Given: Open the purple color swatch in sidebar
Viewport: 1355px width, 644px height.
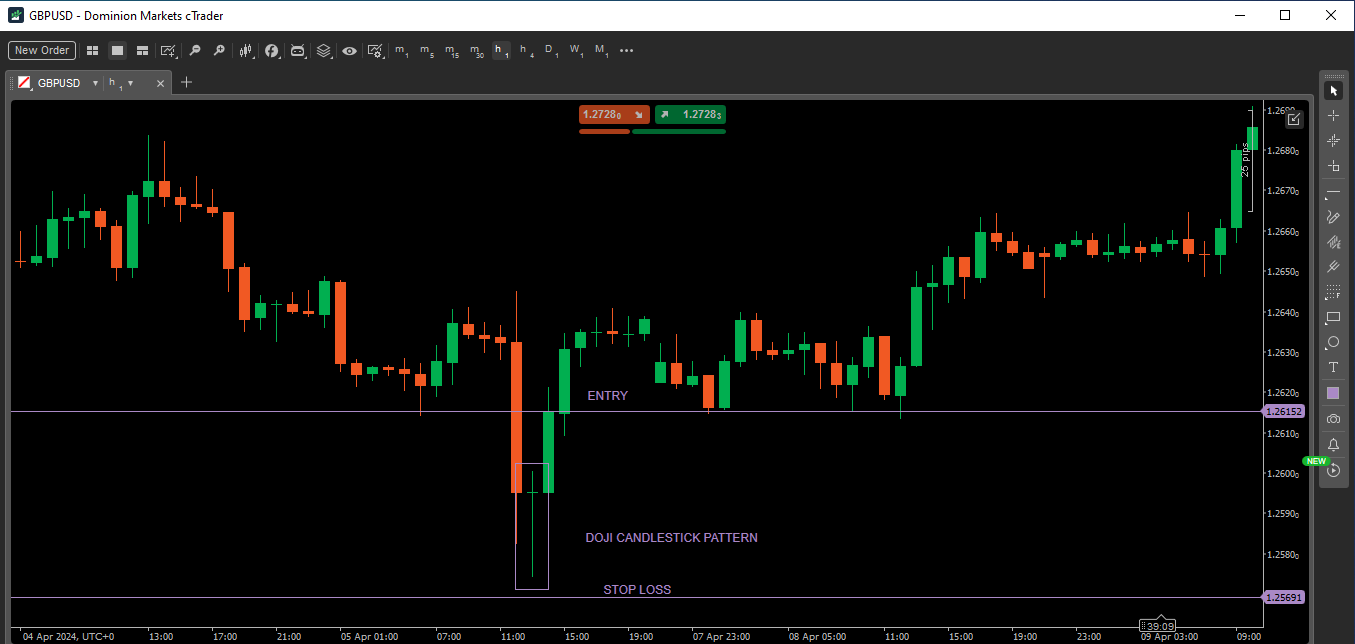Looking at the screenshot, I should (1333, 392).
